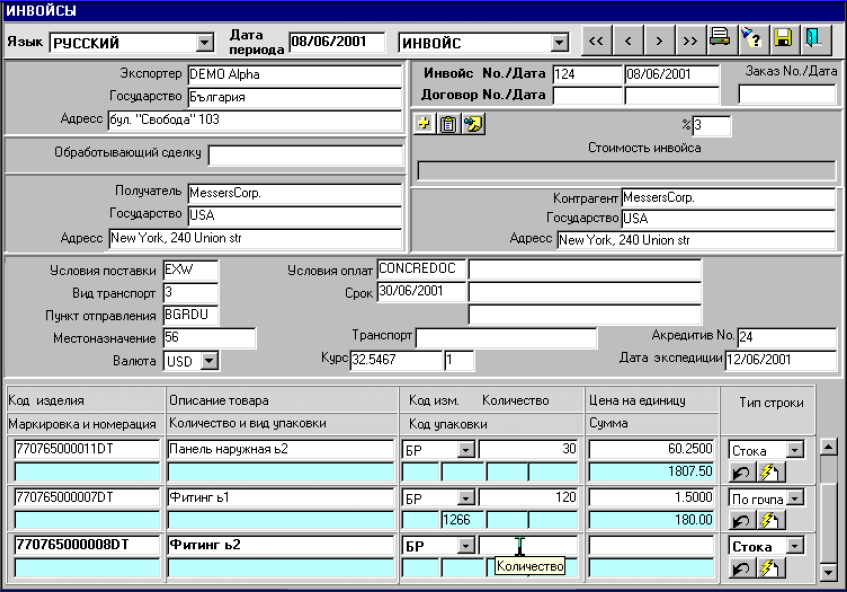This screenshot has width=847, height=592.
Task: Click the Заказ No./Дата field
Action: [x=787, y=94]
